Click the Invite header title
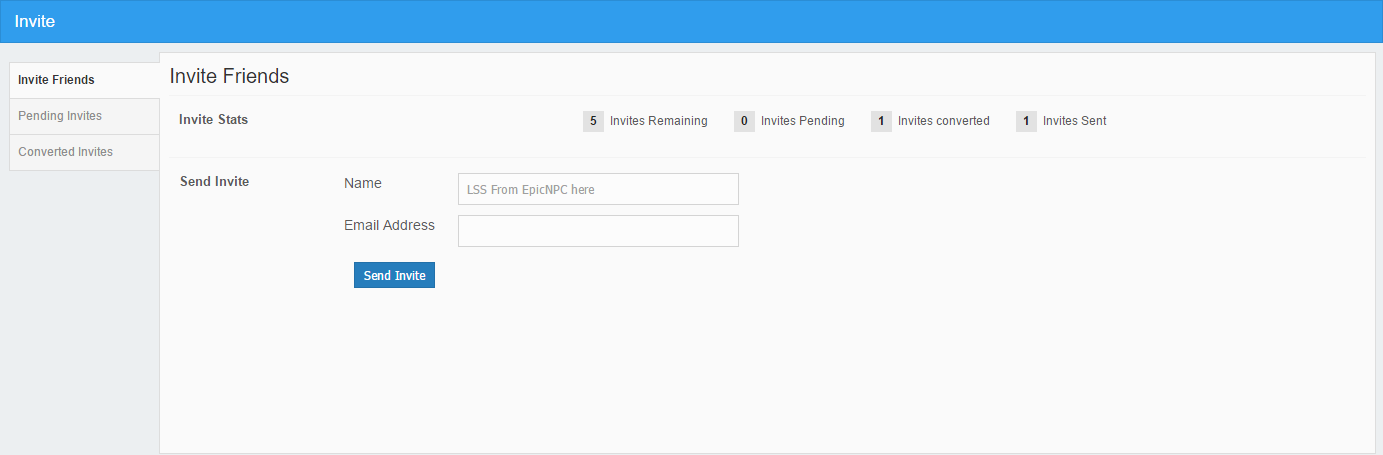The width and height of the screenshot is (1383, 455). [x=35, y=21]
